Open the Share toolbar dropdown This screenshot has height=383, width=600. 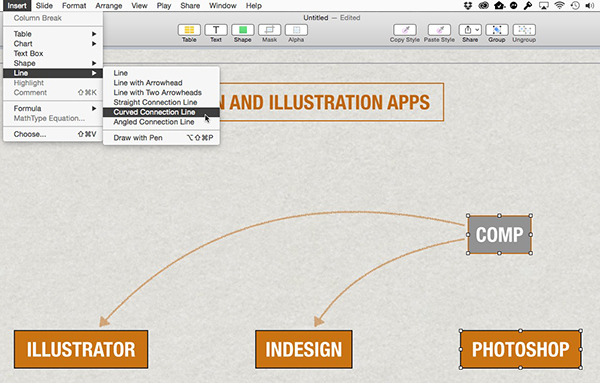(x=470, y=30)
